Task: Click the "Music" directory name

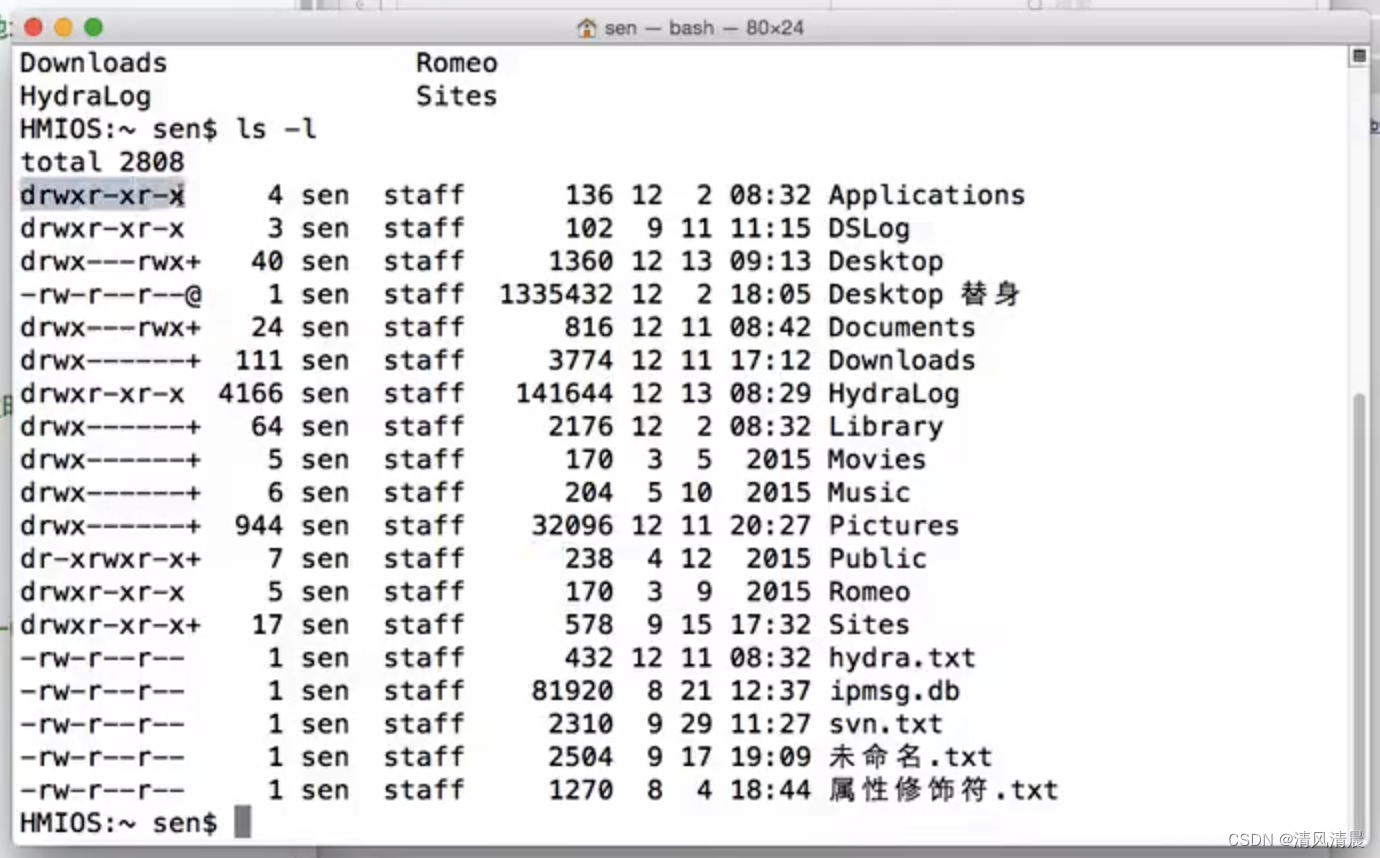Action: (868, 492)
